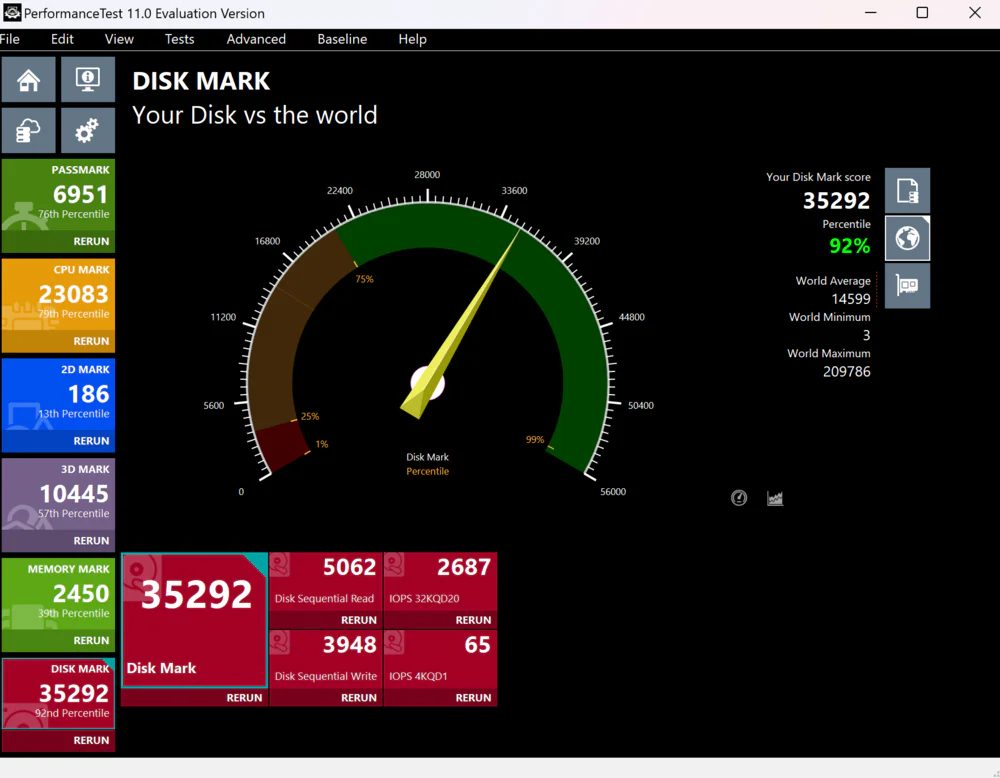Select the world comparison globe icon

[x=907, y=239]
